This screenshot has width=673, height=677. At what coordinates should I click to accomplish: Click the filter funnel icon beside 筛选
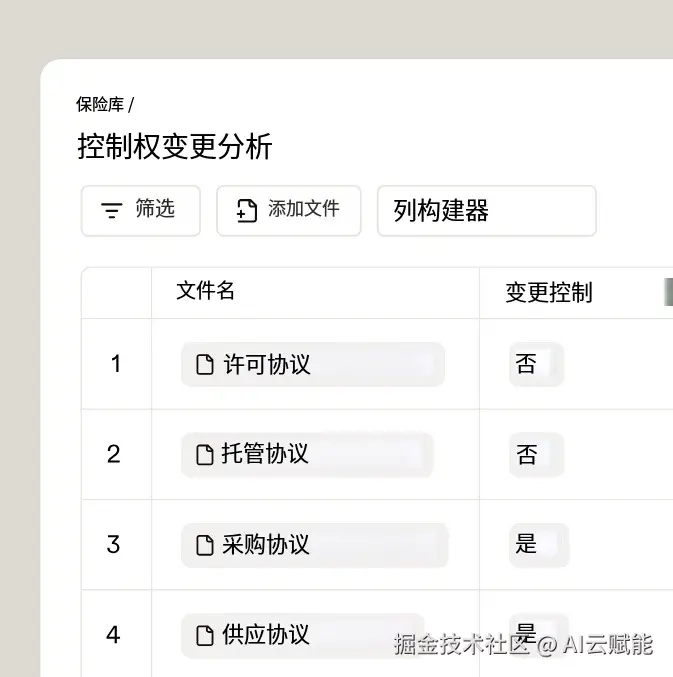(x=112, y=210)
